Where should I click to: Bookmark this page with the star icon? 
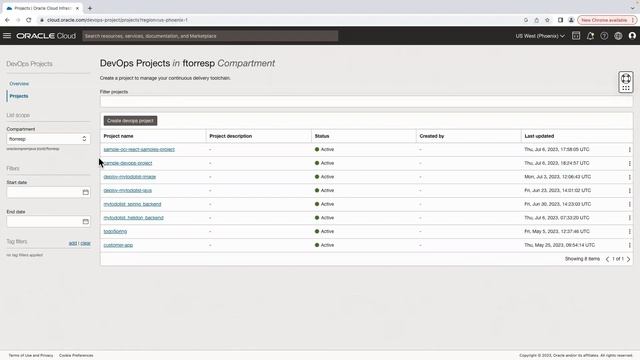pos(547,20)
